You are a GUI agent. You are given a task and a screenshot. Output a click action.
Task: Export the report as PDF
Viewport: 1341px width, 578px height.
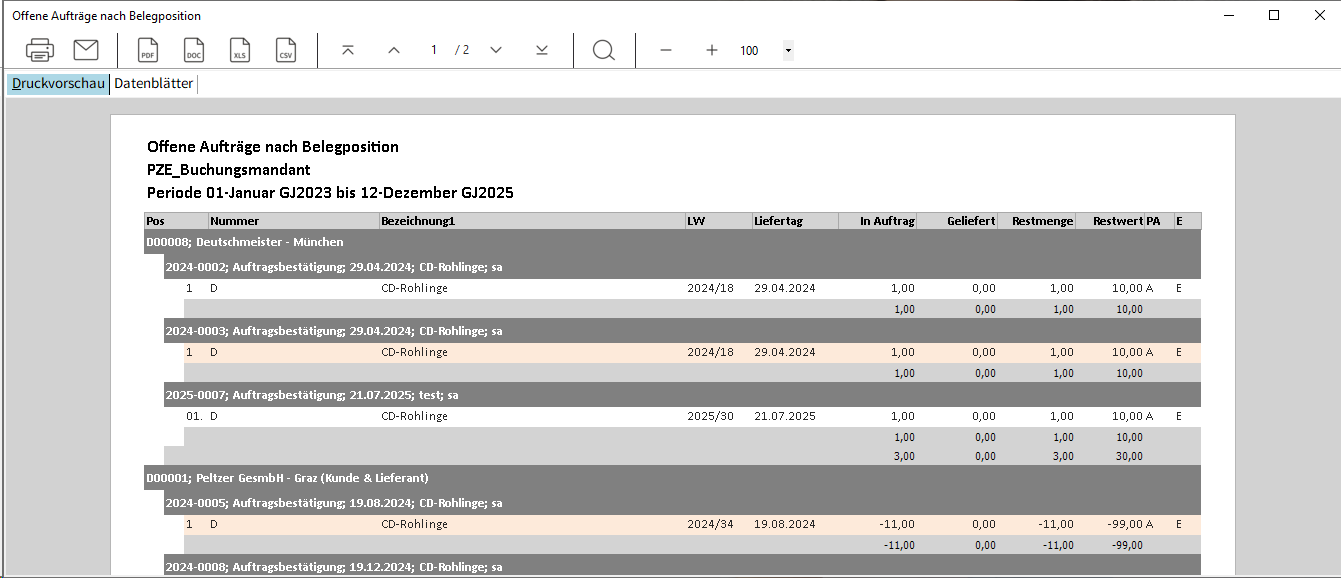148,50
